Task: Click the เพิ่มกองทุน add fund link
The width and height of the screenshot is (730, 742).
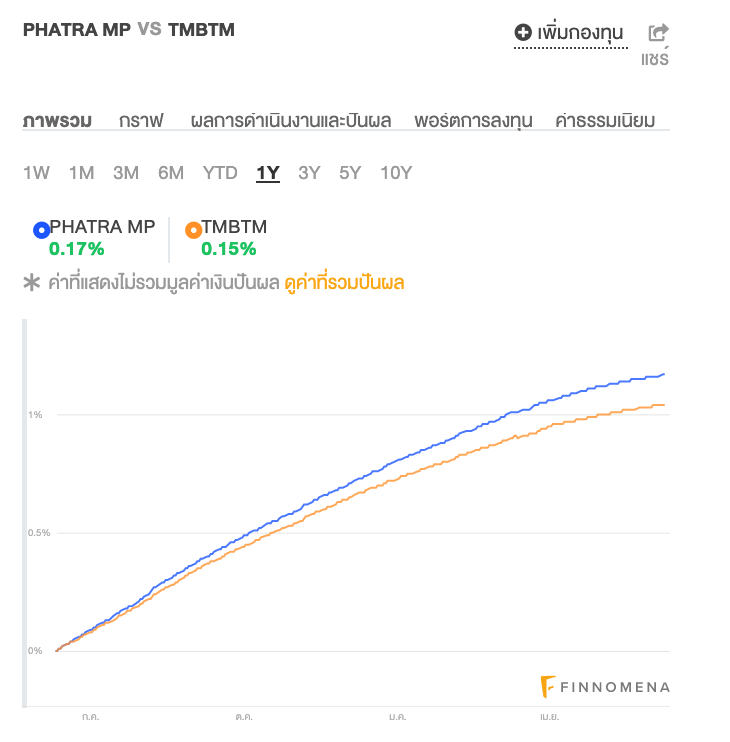Action: (x=580, y=33)
